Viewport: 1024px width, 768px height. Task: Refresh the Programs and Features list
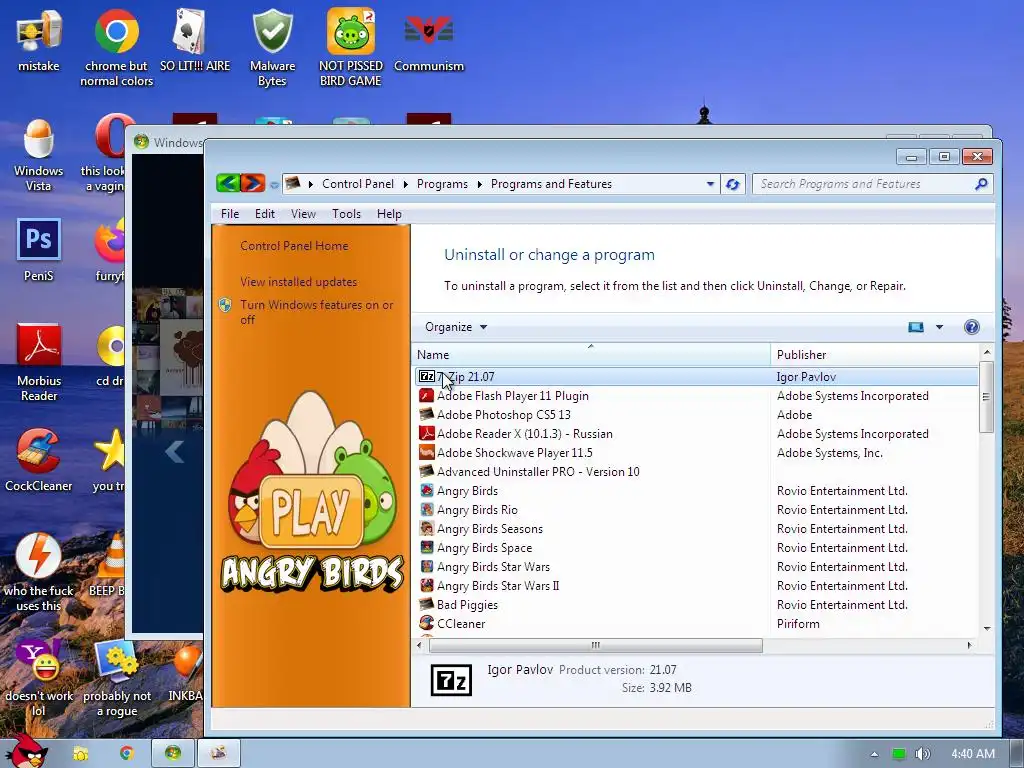pos(732,185)
